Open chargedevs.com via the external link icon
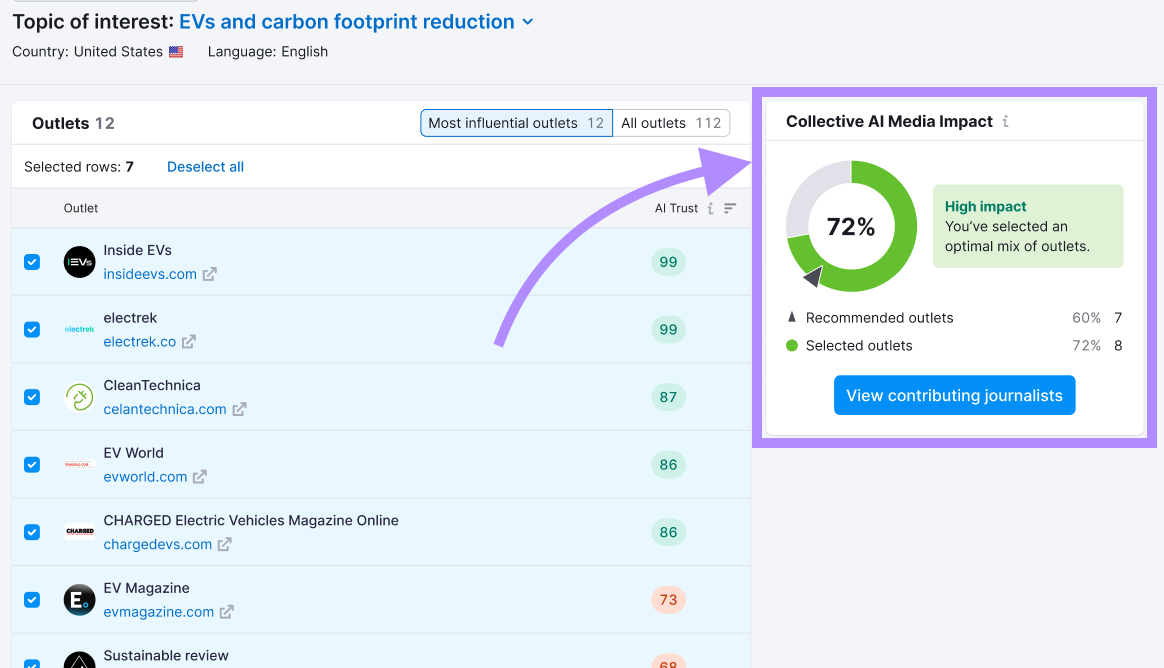Viewport: 1164px width, 668px height. [225, 545]
